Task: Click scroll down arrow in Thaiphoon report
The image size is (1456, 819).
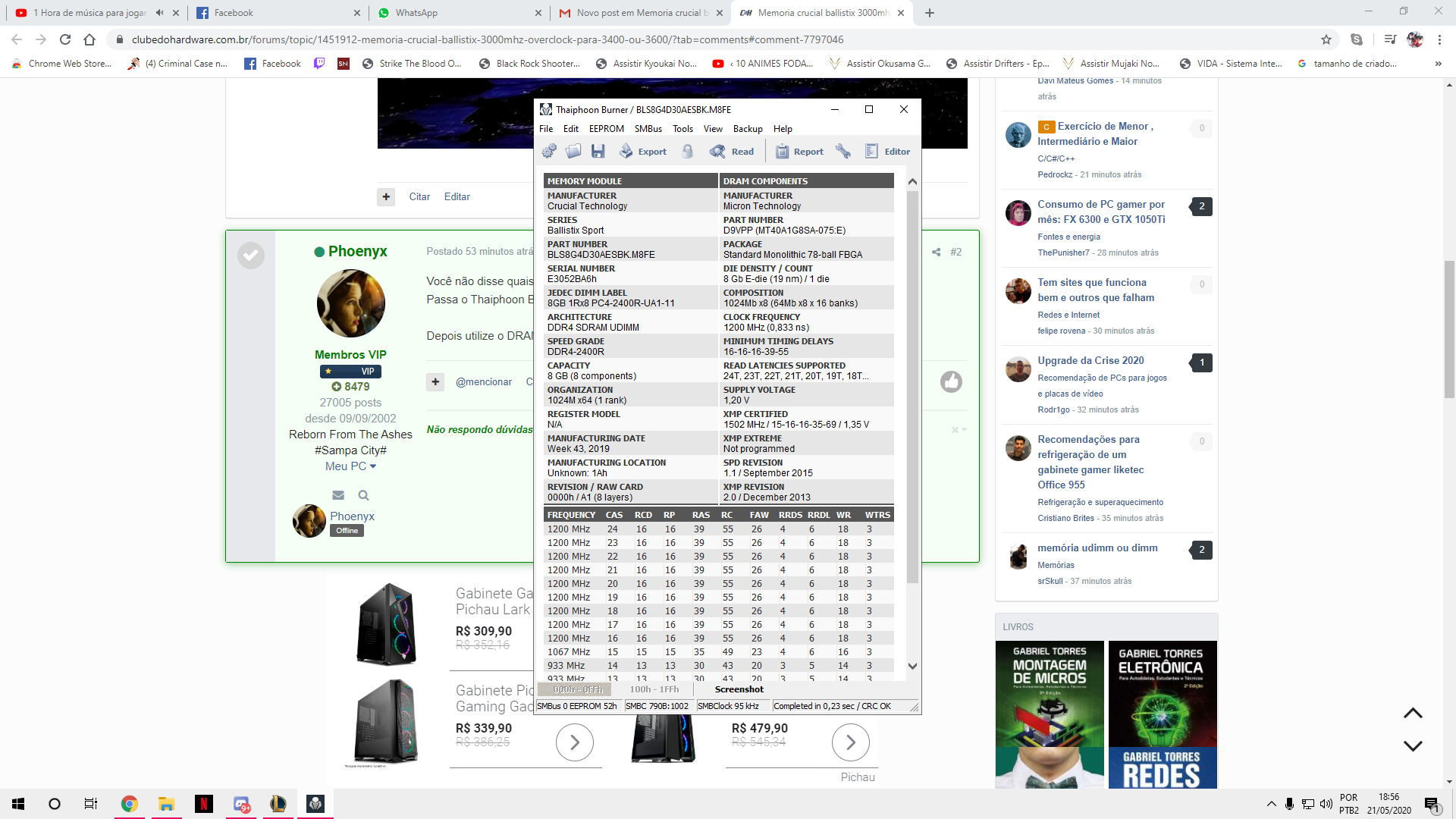Action: tap(912, 667)
